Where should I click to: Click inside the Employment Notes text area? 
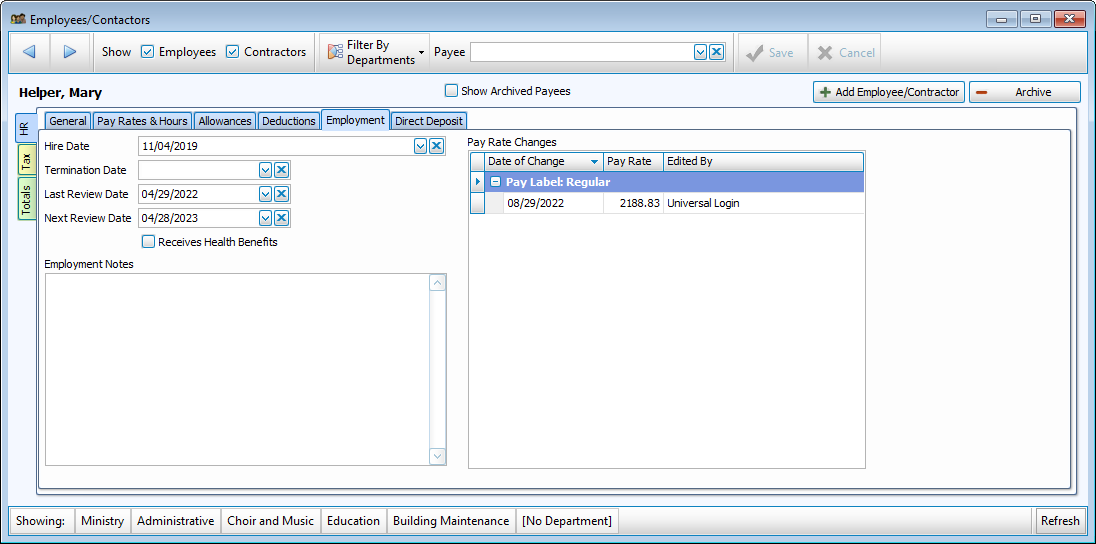(236, 368)
